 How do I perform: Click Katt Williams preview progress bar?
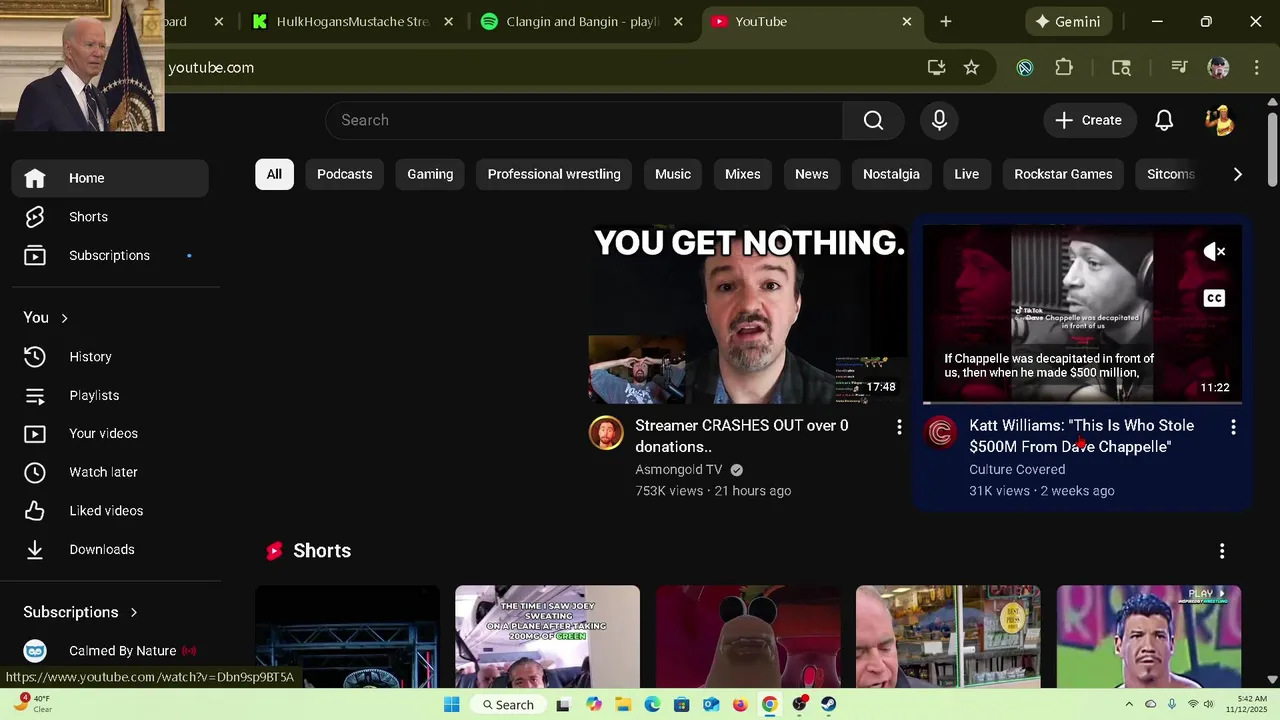point(1082,403)
